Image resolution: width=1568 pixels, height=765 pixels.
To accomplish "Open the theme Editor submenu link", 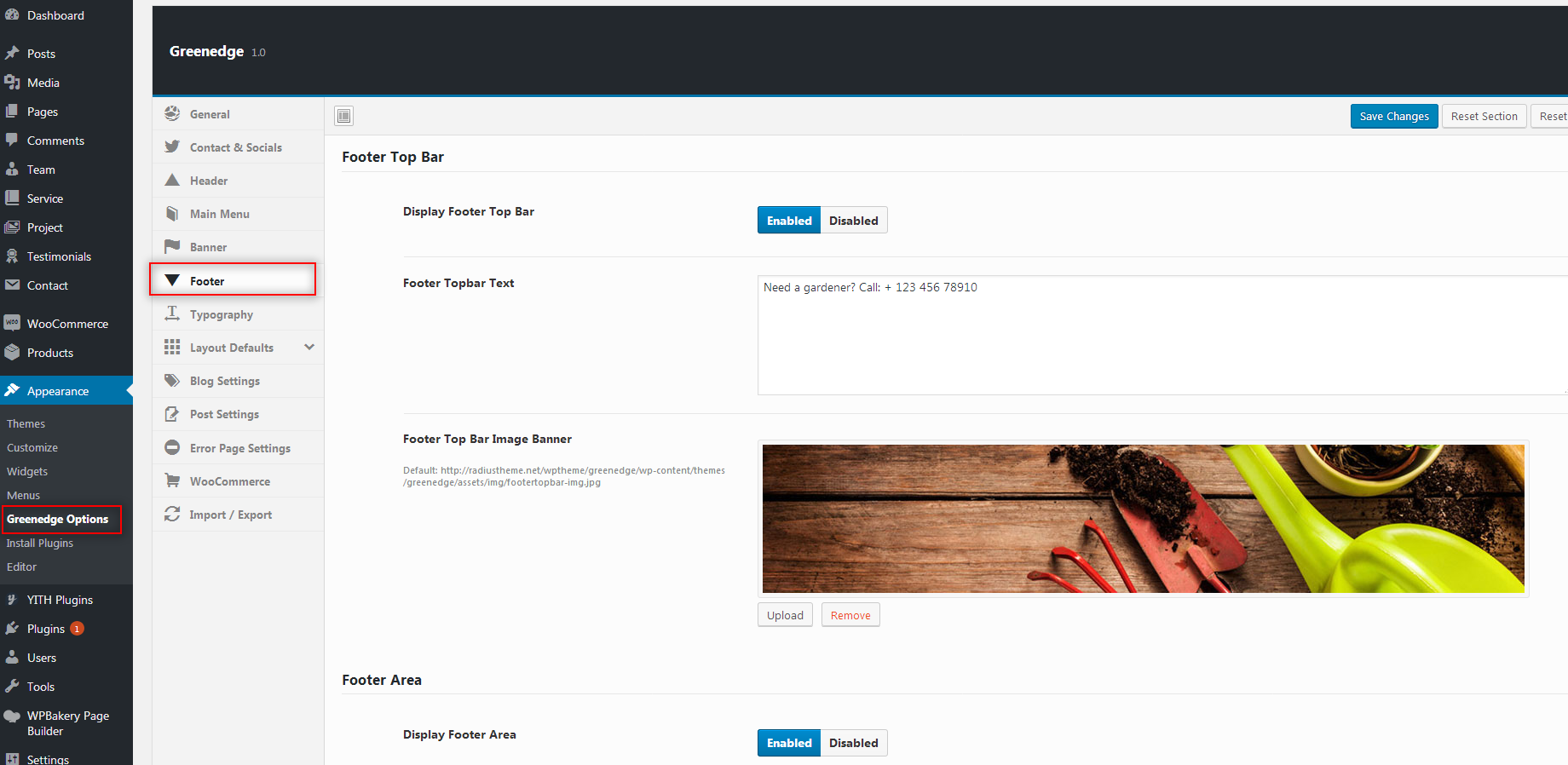I will (x=22, y=567).
